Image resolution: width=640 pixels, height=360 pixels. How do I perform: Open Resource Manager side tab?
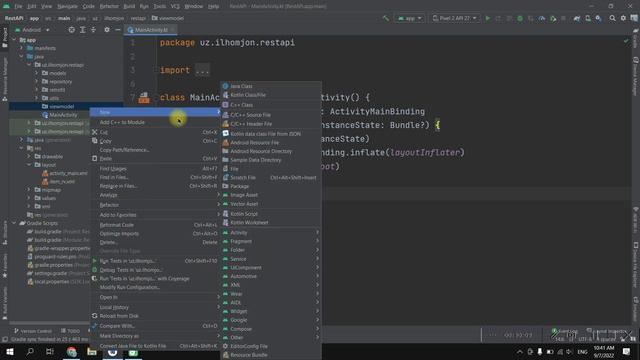coord(5,79)
